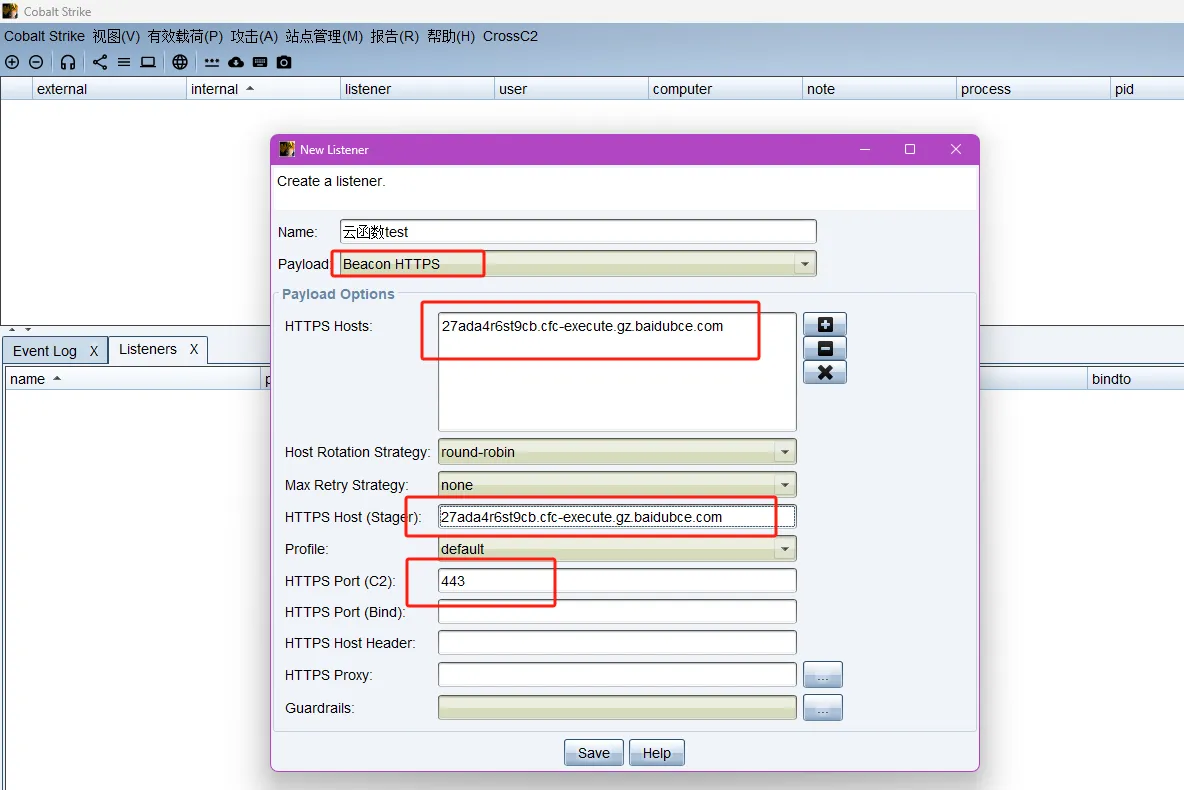Viewport: 1184px width, 790px height.
Task: Focus HTTPS Host (Stager) field
Action: 617,517
